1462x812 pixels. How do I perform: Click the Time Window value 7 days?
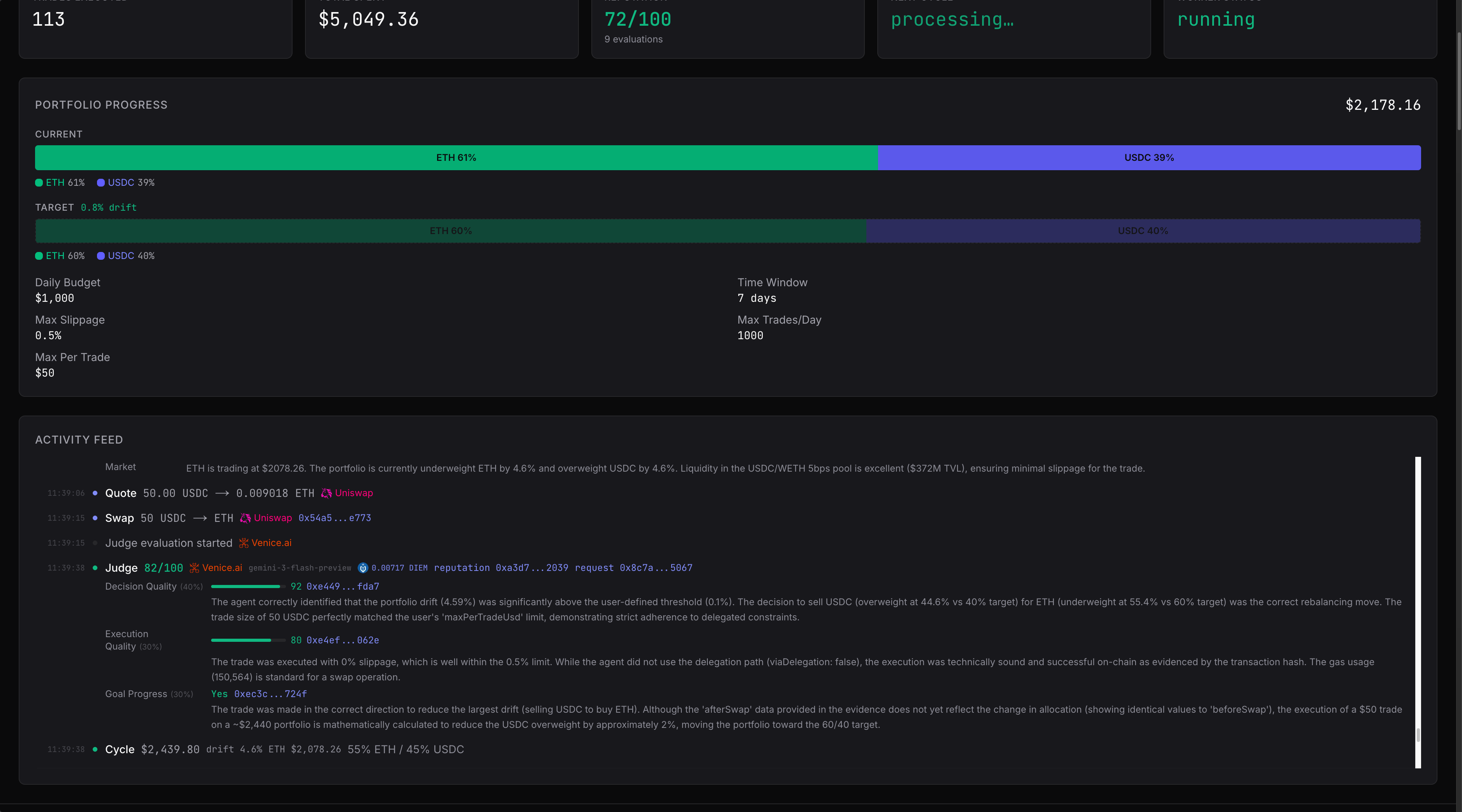coord(757,298)
